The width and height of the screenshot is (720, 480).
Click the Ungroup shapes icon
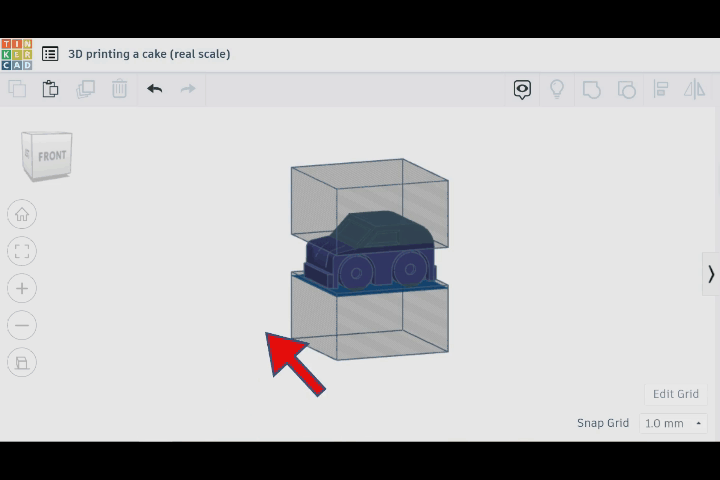[626, 89]
